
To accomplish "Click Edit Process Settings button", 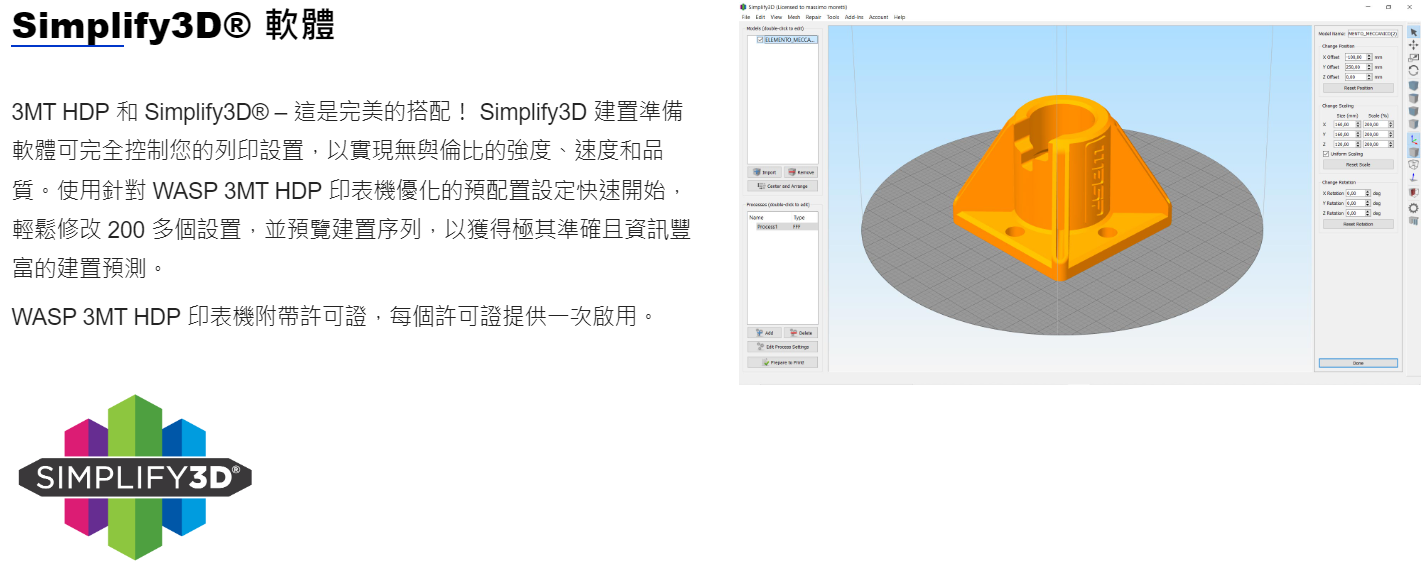I will (x=783, y=346).
